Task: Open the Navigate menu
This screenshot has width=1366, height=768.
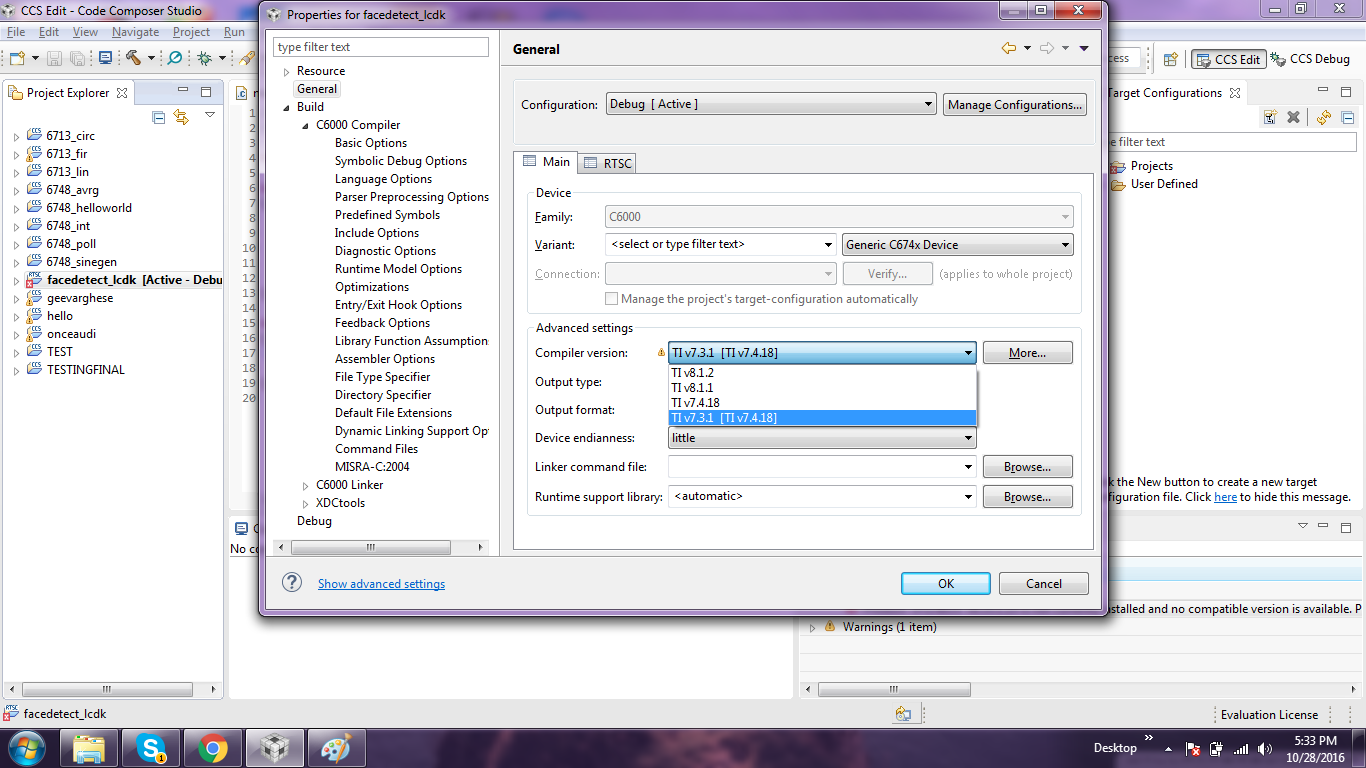Action: pos(135,32)
